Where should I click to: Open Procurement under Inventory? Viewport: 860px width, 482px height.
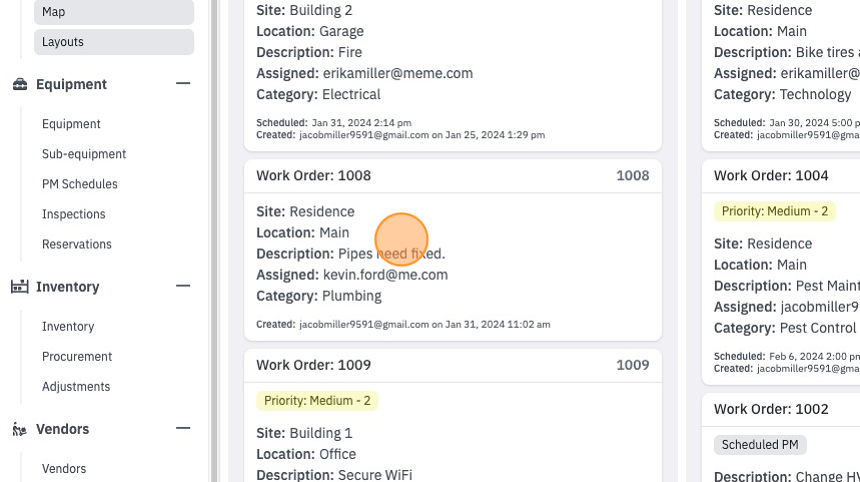click(x=77, y=357)
